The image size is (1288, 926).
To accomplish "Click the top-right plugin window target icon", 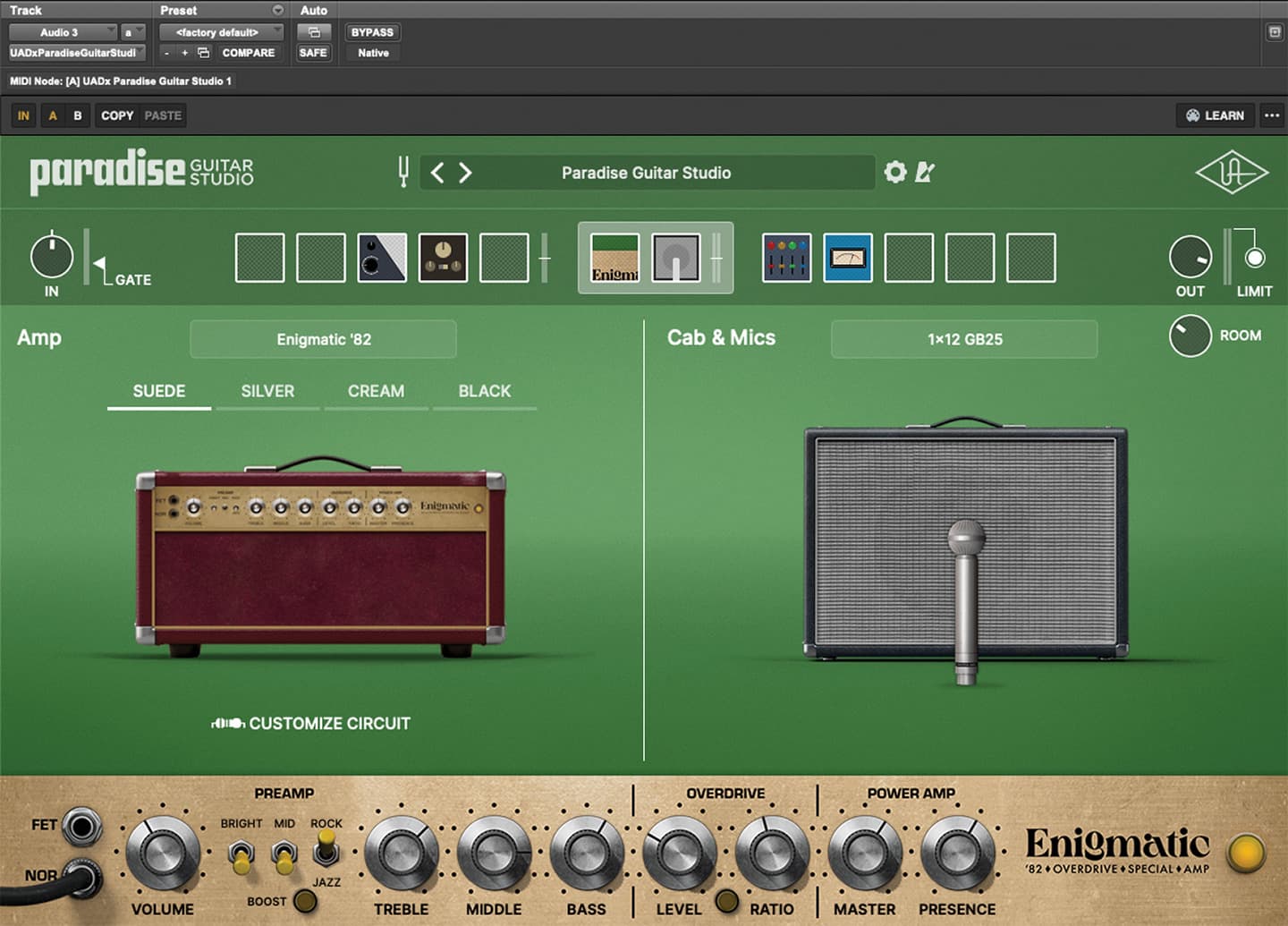I will [x=1275, y=32].
